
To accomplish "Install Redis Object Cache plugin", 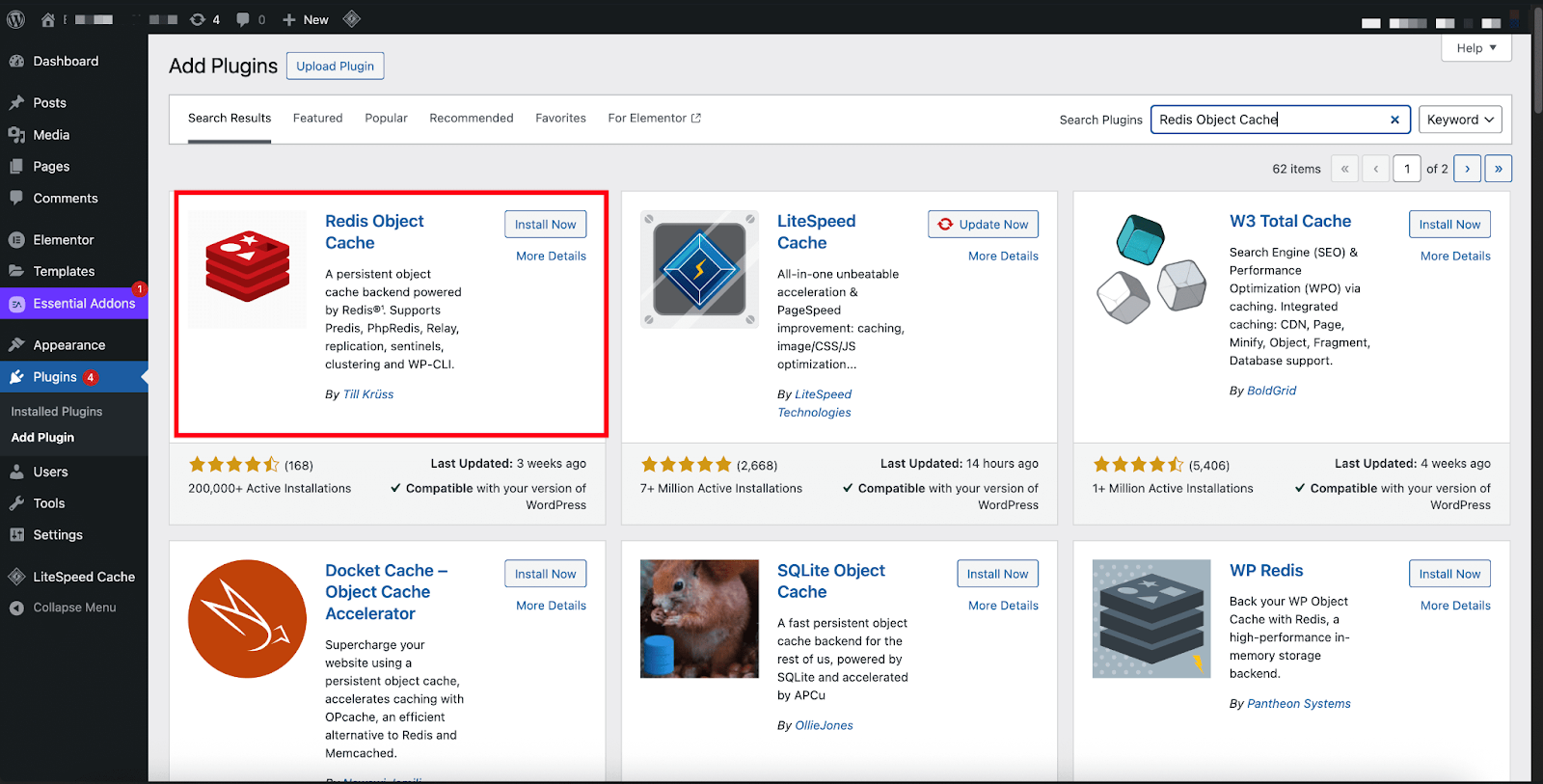I will (x=545, y=225).
